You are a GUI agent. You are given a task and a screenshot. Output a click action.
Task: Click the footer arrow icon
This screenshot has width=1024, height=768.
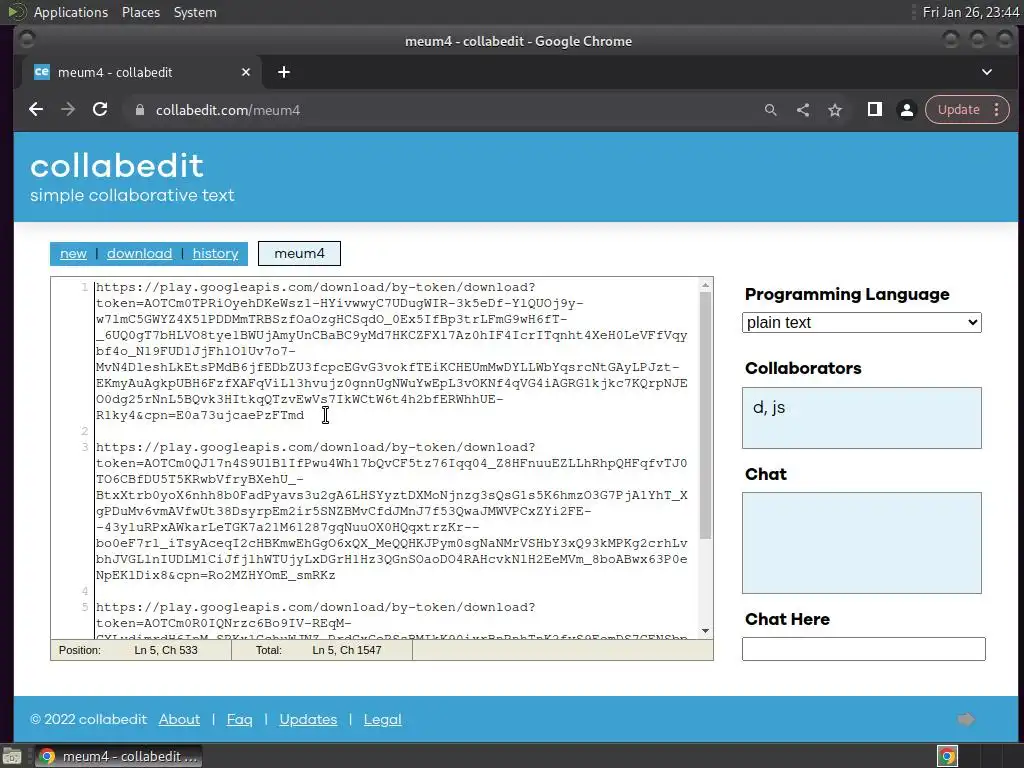pos(966,719)
